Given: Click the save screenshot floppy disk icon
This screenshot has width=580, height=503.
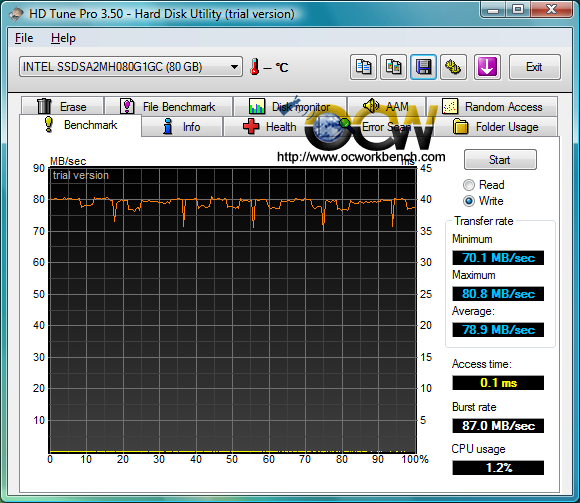Looking at the screenshot, I should point(424,67).
